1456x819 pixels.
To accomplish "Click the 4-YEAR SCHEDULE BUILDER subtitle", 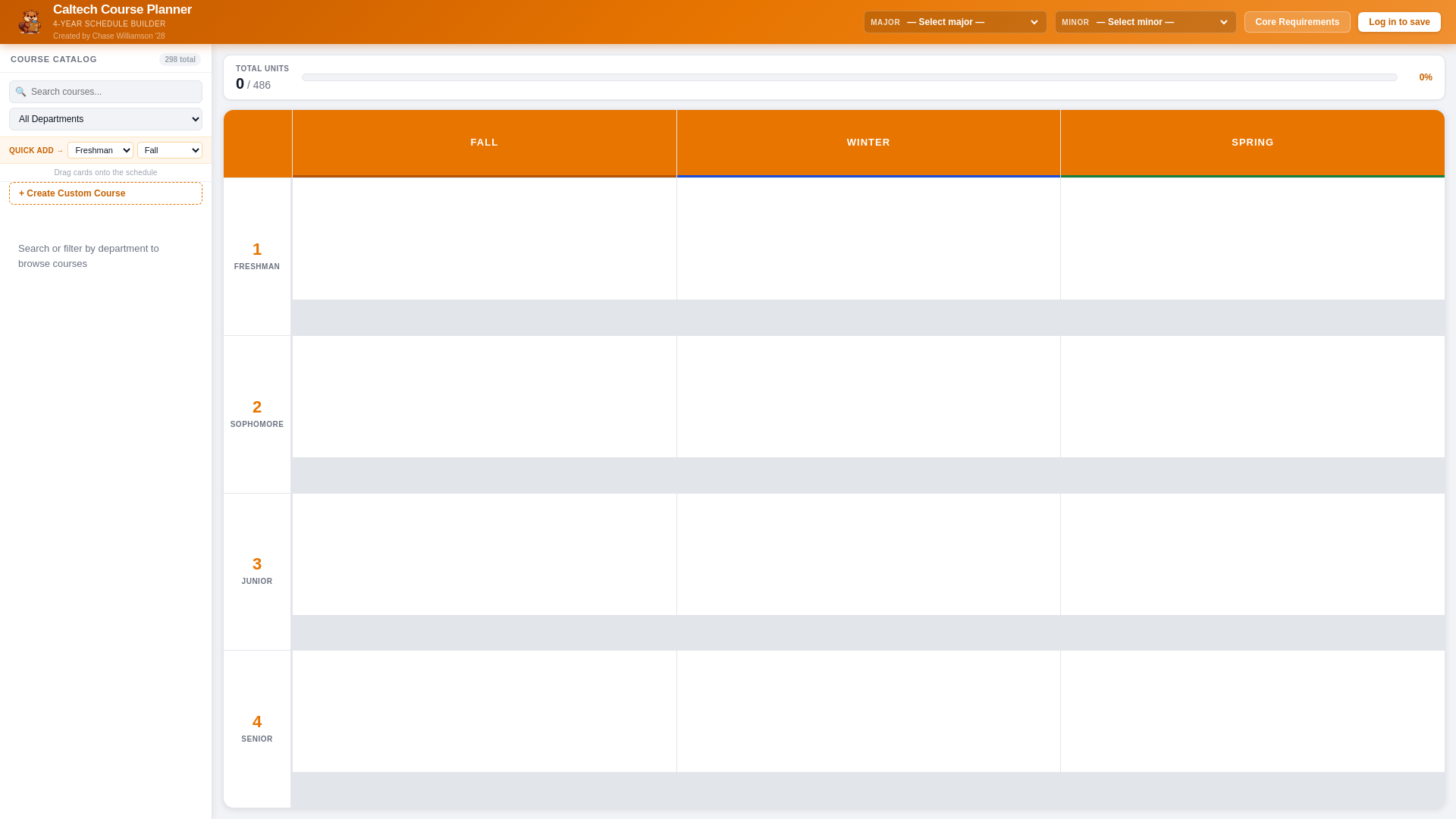I will (x=109, y=24).
